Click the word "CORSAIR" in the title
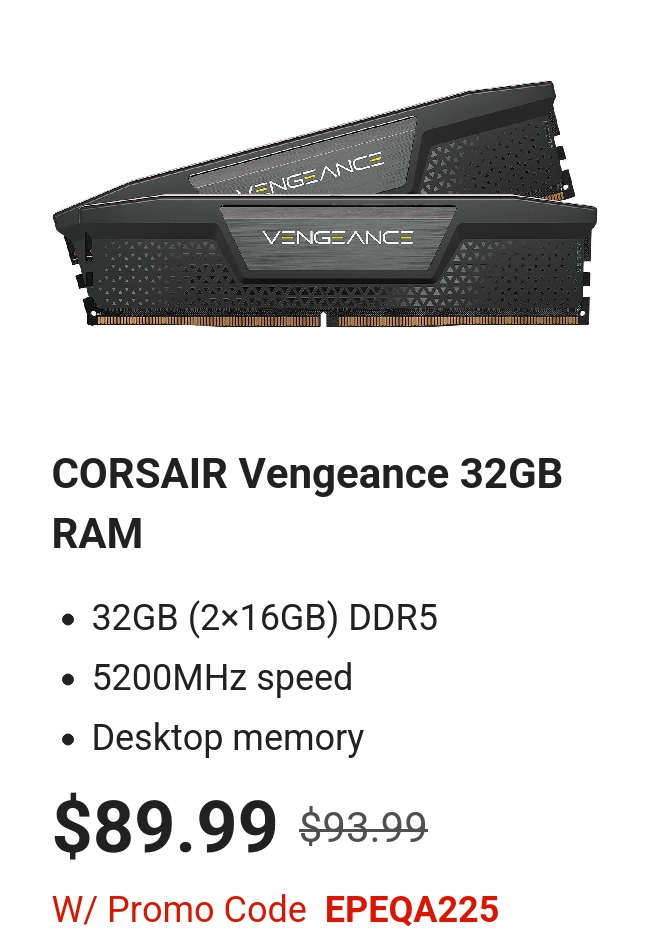Screen dimensions: 649x936 coord(140,473)
